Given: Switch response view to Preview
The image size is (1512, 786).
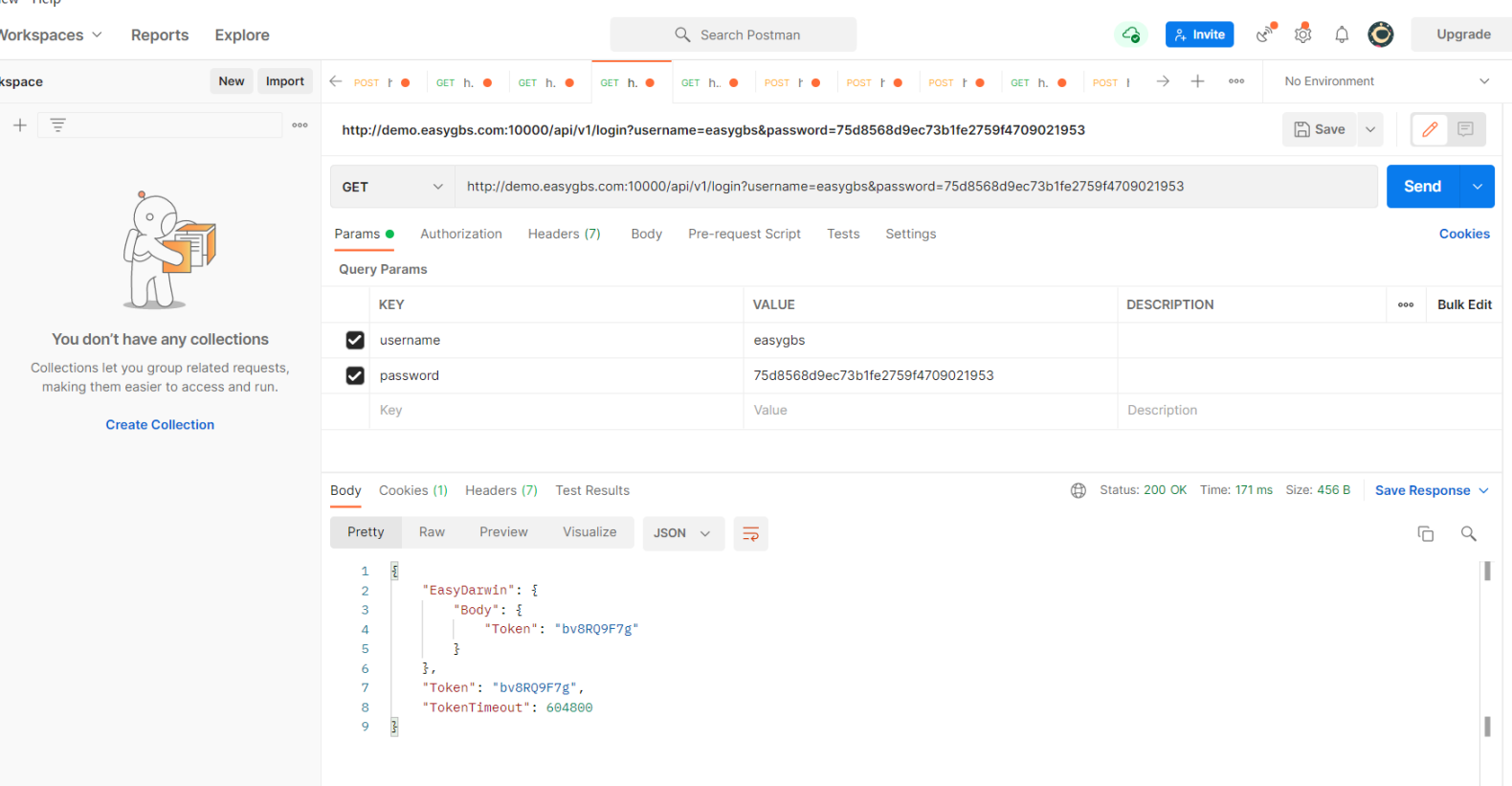Looking at the screenshot, I should pos(503,532).
